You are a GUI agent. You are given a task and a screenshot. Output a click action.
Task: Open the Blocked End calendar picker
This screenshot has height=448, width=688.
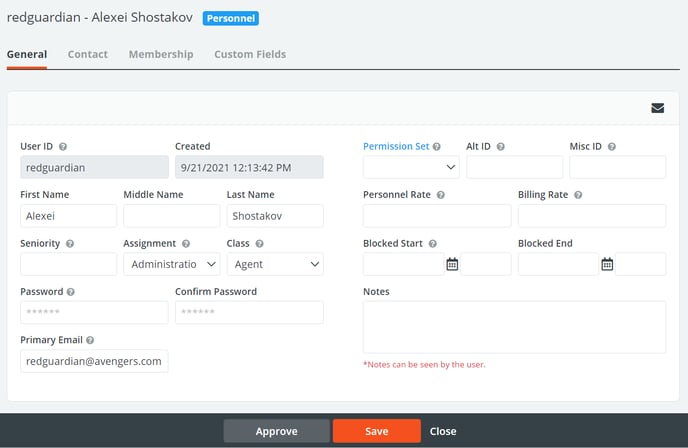607,265
